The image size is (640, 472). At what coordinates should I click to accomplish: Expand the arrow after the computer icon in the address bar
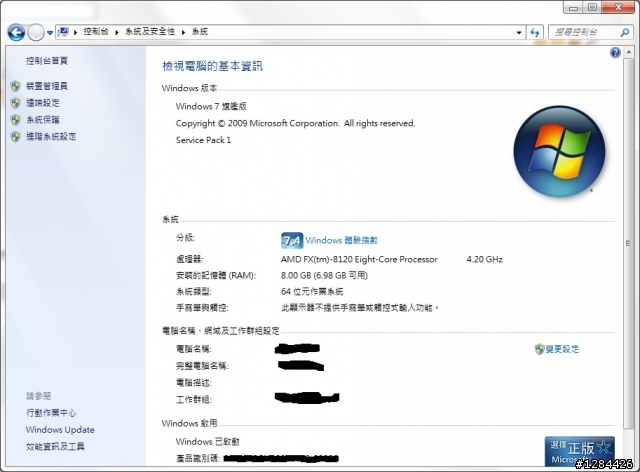pos(76,32)
